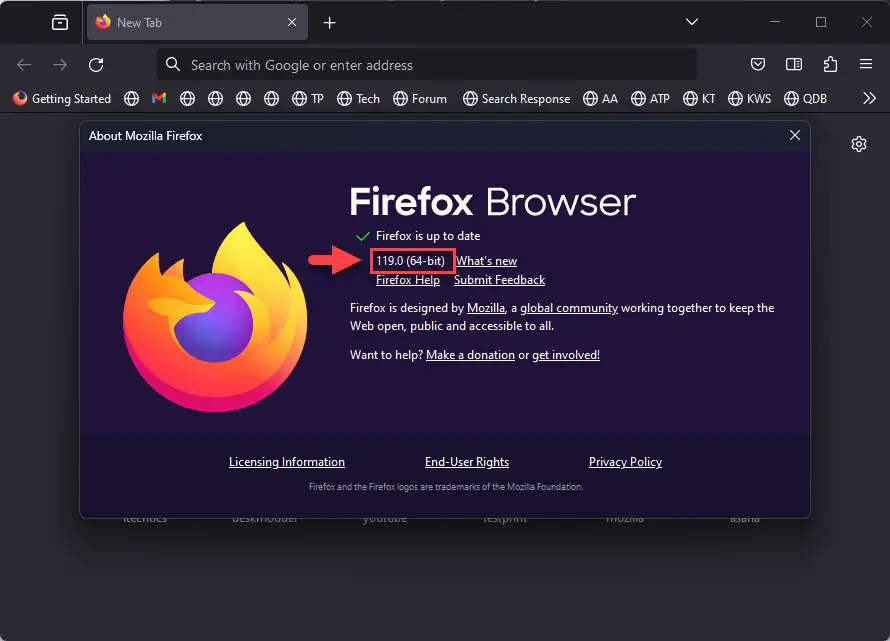The image size is (890, 641).
Task: Open the Forum bookmark
Action: [419, 99]
